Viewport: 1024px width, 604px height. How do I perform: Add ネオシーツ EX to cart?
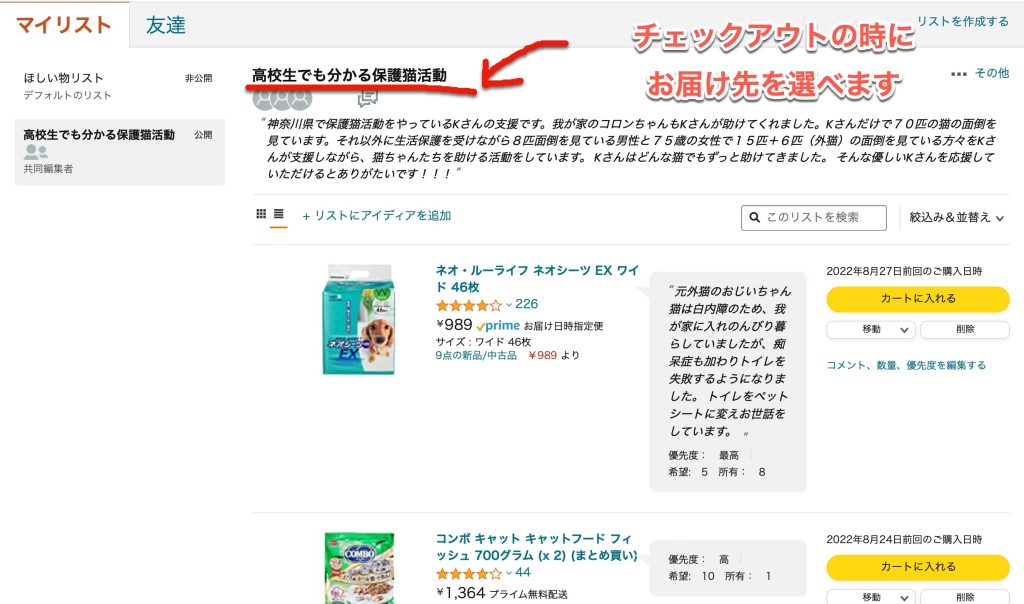918,299
